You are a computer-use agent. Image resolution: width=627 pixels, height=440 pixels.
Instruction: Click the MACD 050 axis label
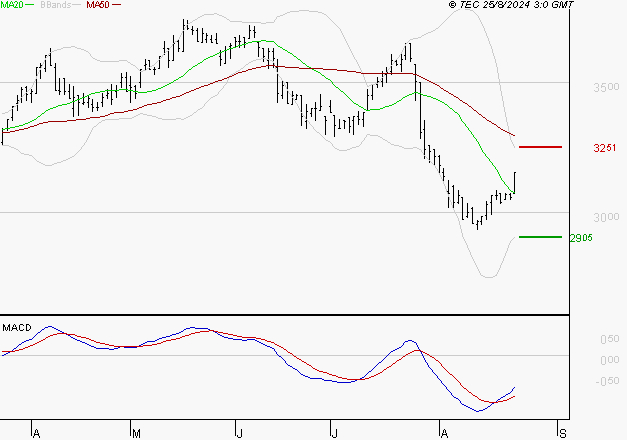point(610,339)
